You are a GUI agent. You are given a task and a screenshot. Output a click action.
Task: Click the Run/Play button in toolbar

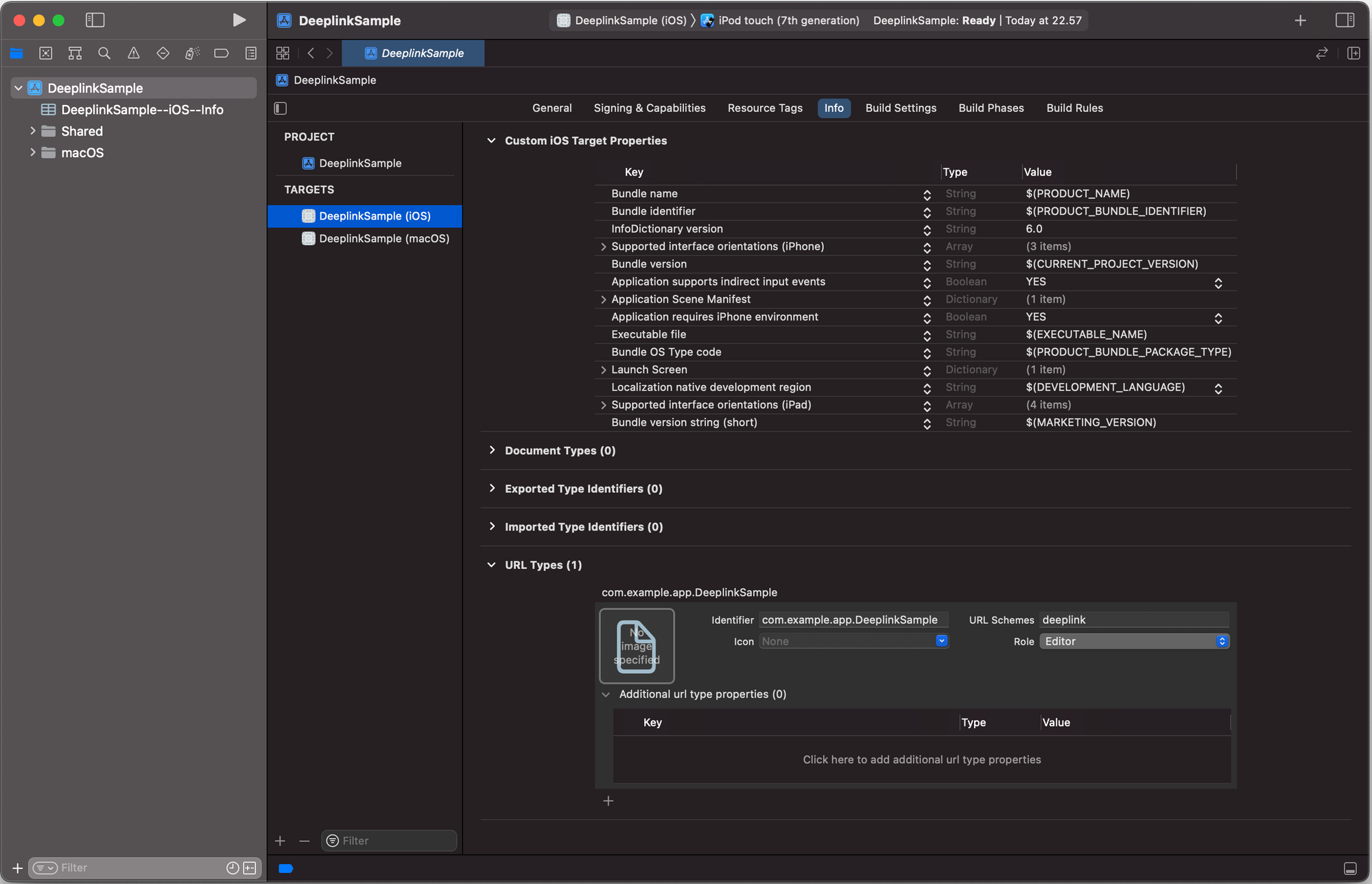(236, 20)
